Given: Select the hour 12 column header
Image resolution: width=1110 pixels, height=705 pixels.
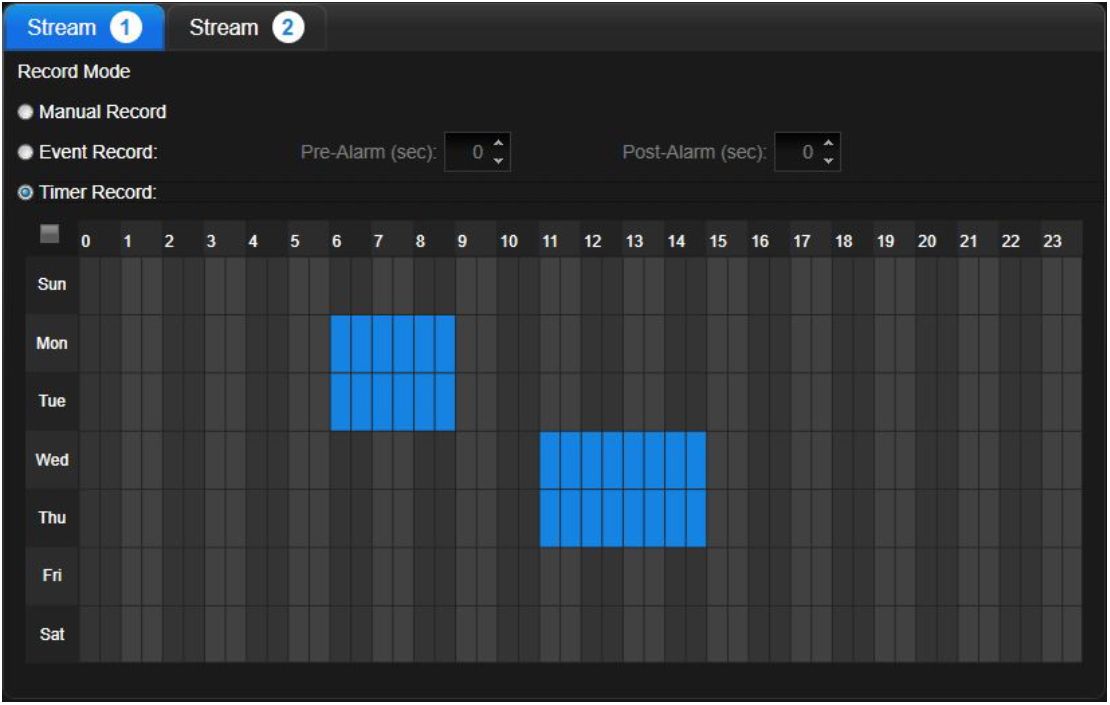Looking at the screenshot, I should [592, 241].
